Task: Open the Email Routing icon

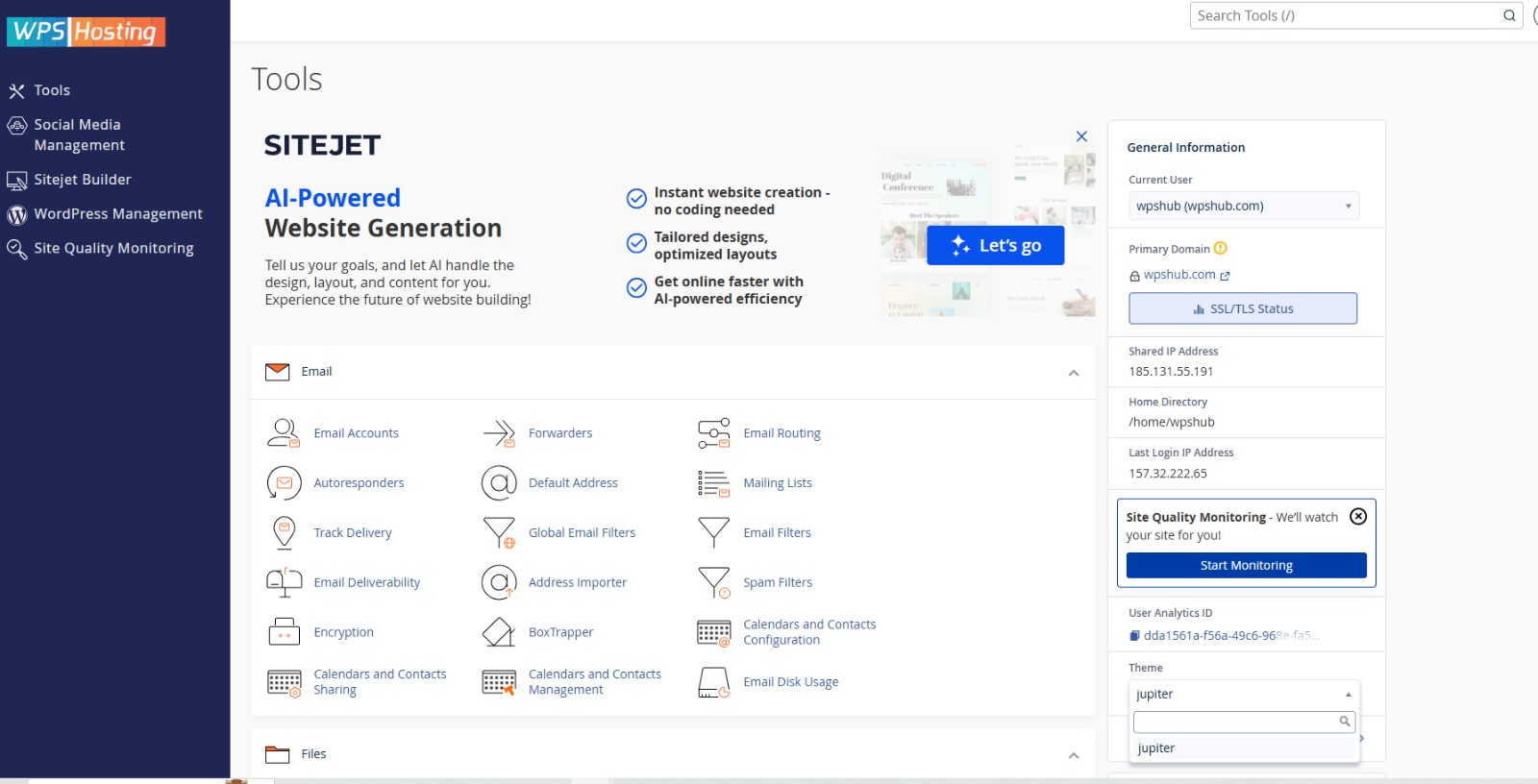Action: (713, 433)
